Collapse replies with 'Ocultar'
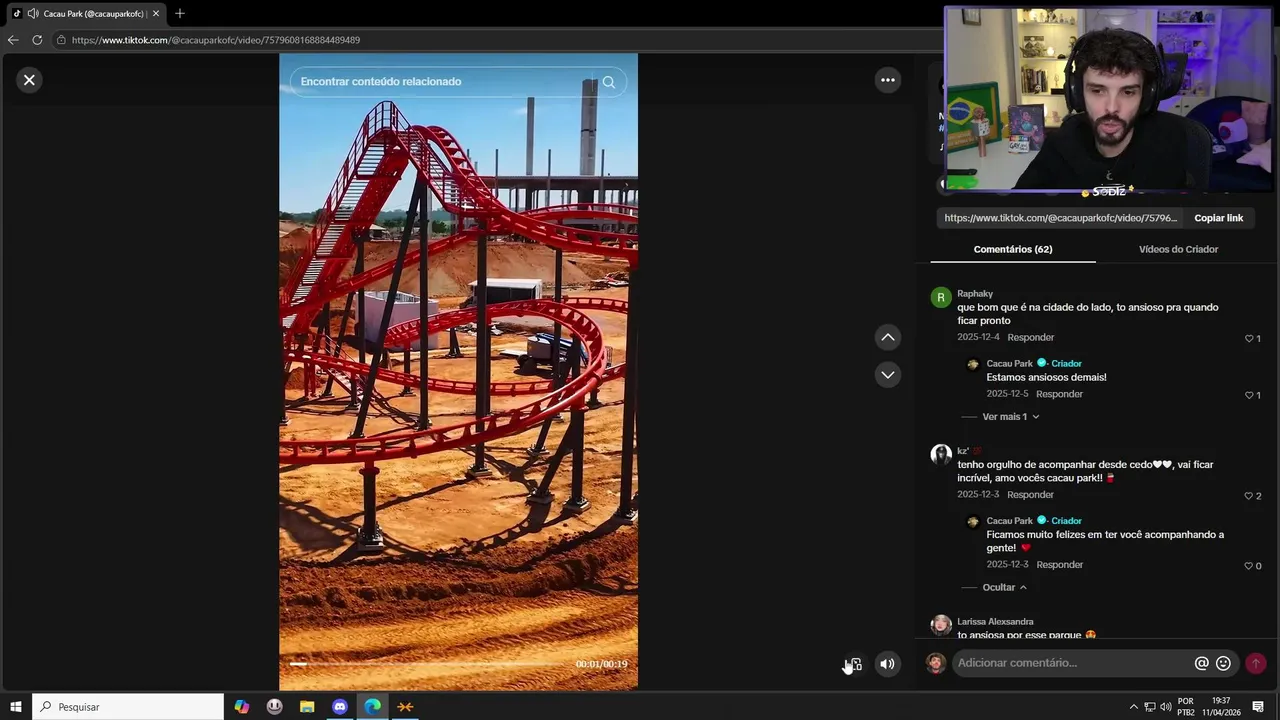The height and width of the screenshot is (720, 1280). pyautogui.click(x=1004, y=588)
